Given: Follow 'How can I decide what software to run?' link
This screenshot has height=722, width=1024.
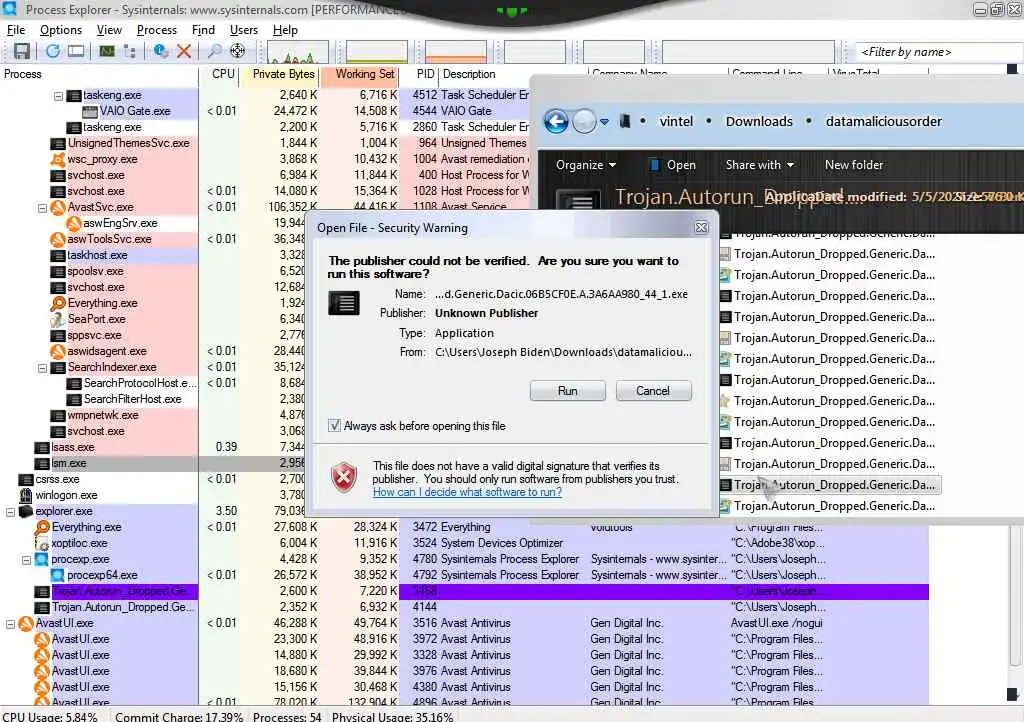Looking at the screenshot, I should 467,492.
